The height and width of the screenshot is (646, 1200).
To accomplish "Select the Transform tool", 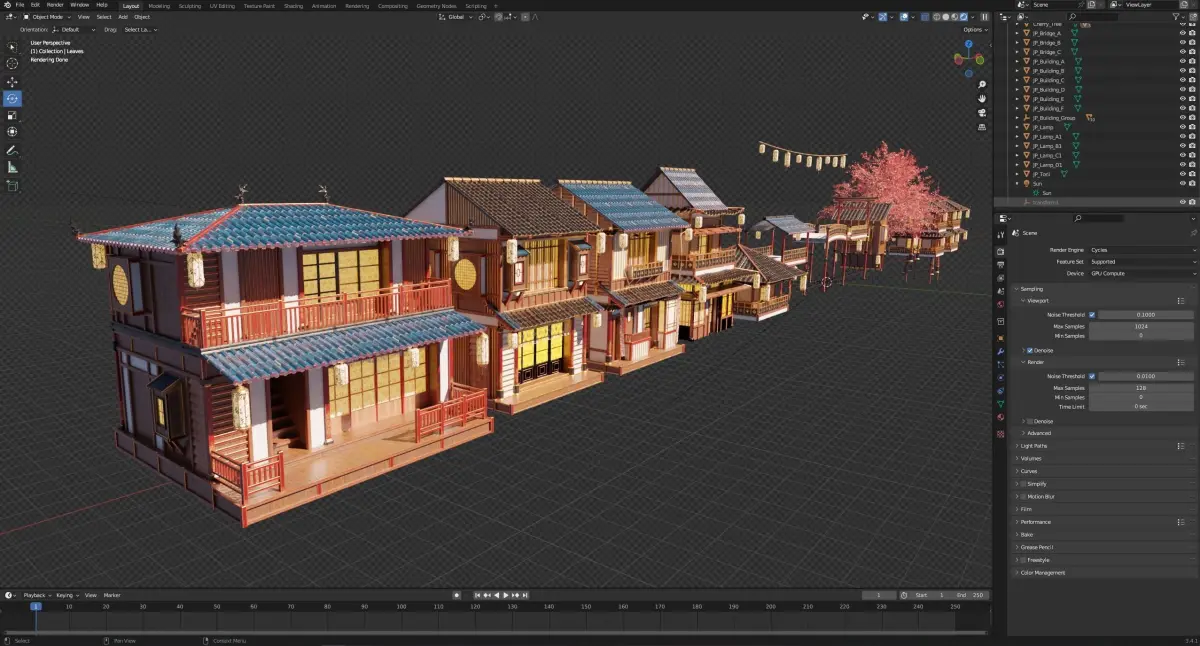I will tap(12, 131).
